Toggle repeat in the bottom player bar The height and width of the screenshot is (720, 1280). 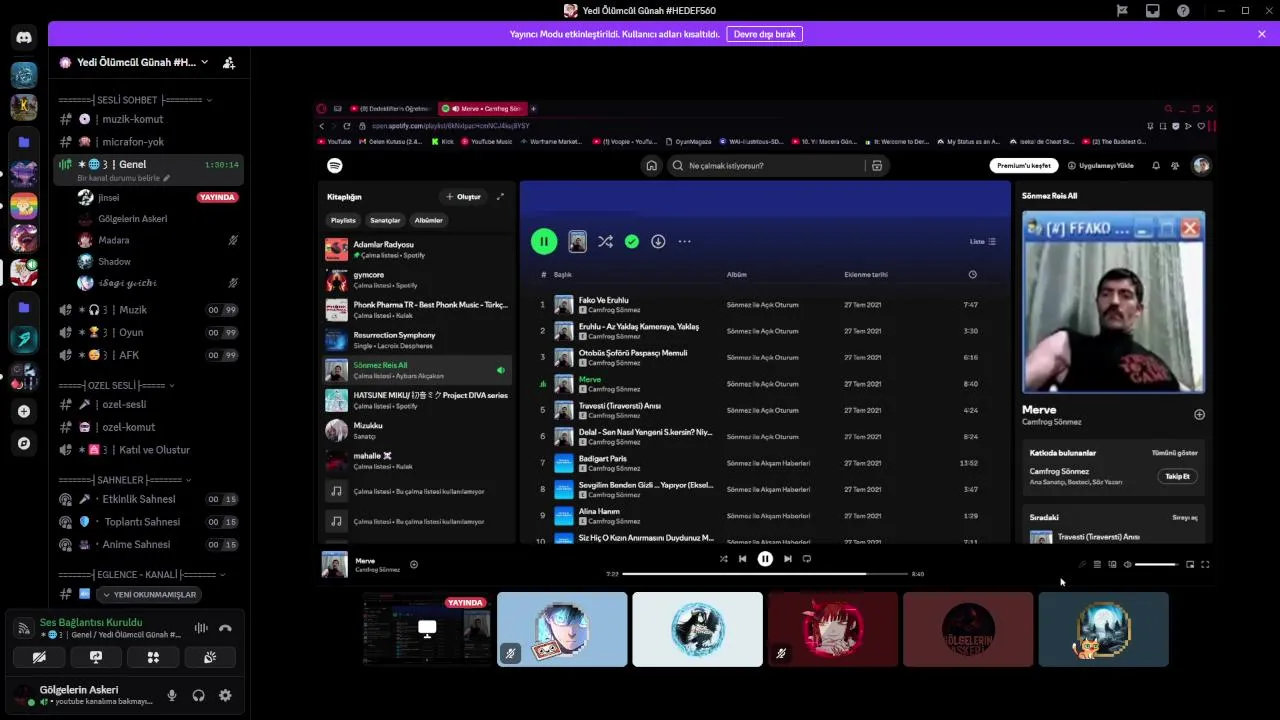(x=807, y=559)
